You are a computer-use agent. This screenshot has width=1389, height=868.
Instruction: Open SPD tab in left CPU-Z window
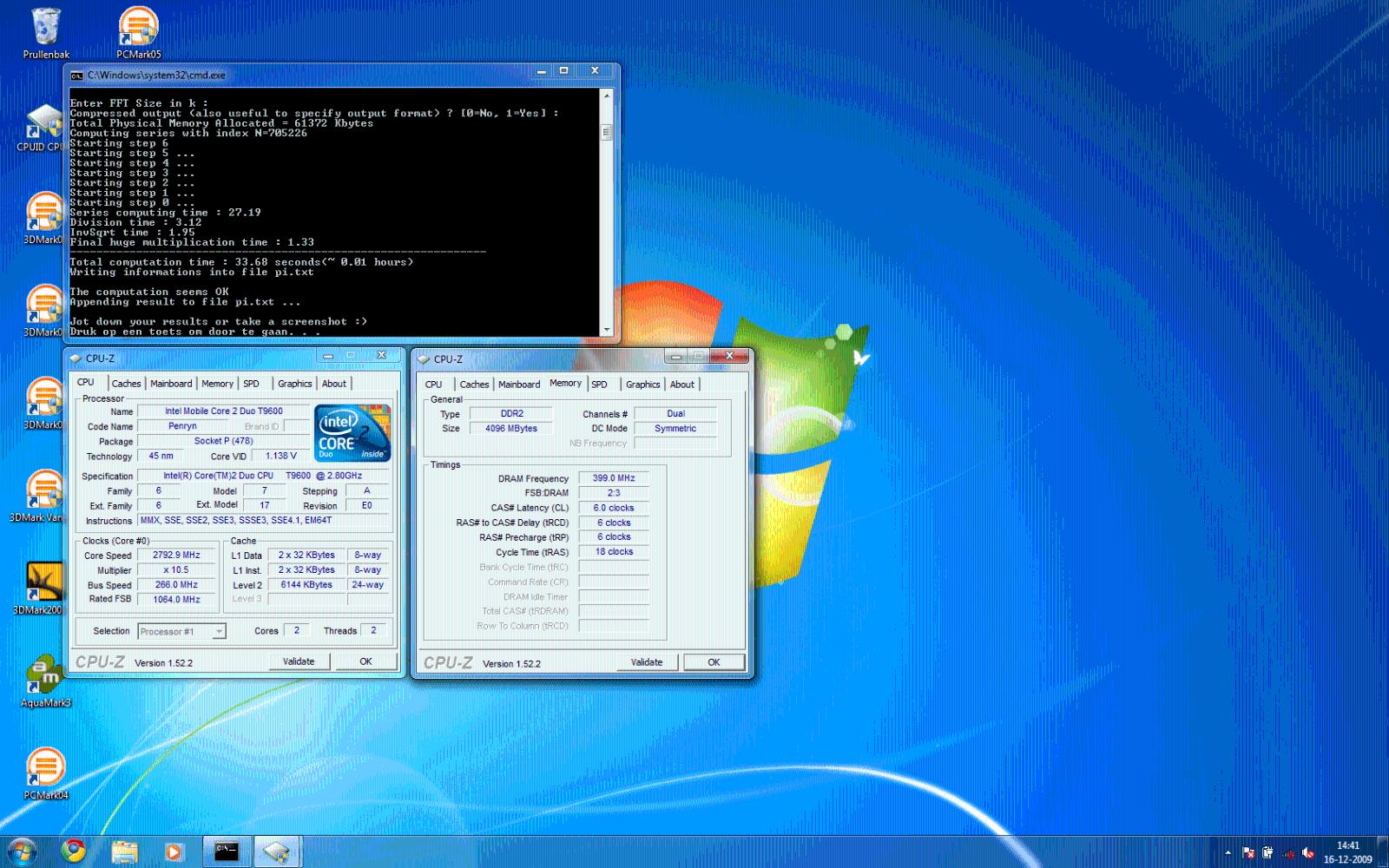coord(251,384)
